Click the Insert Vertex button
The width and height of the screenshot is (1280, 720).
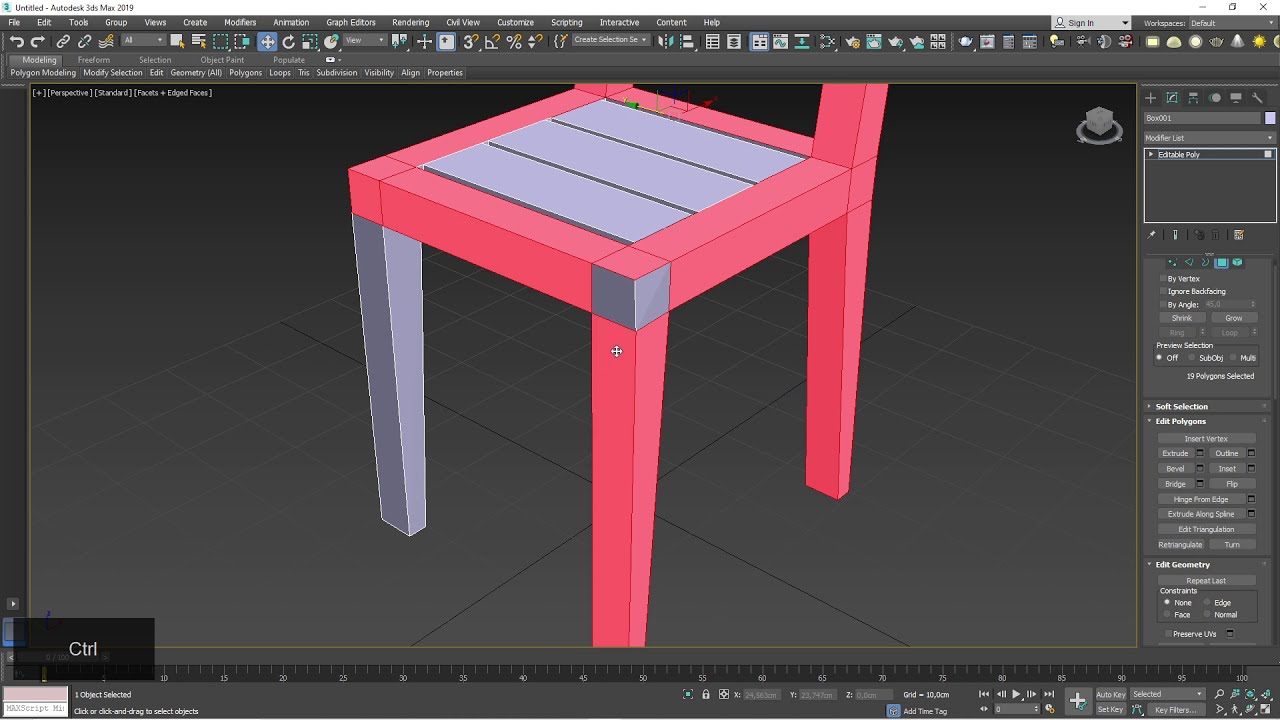(x=1206, y=439)
